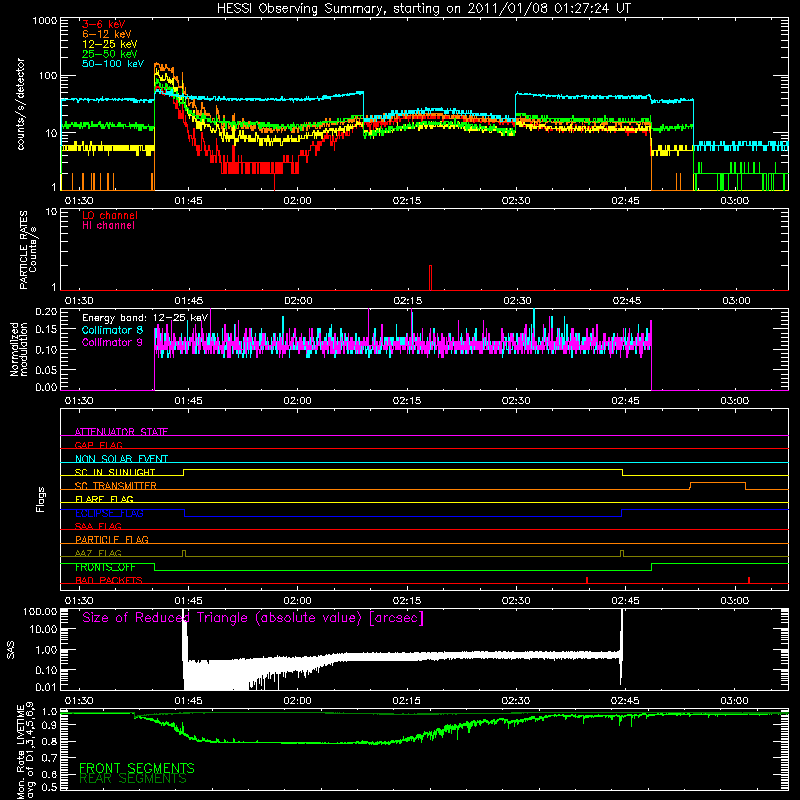Click the HI channel legend entry
The image size is (800, 800).
tap(108, 226)
